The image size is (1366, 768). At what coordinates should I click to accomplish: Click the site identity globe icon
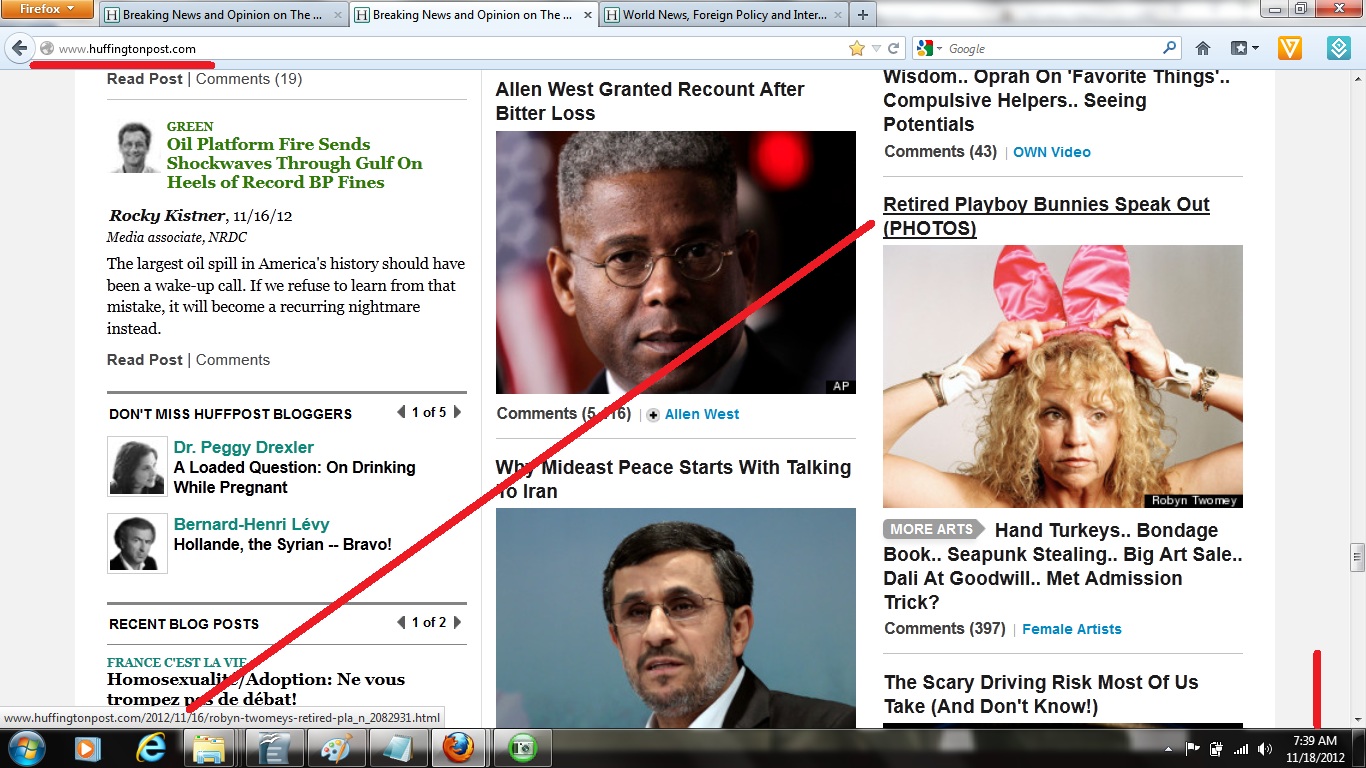(x=46, y=48)
